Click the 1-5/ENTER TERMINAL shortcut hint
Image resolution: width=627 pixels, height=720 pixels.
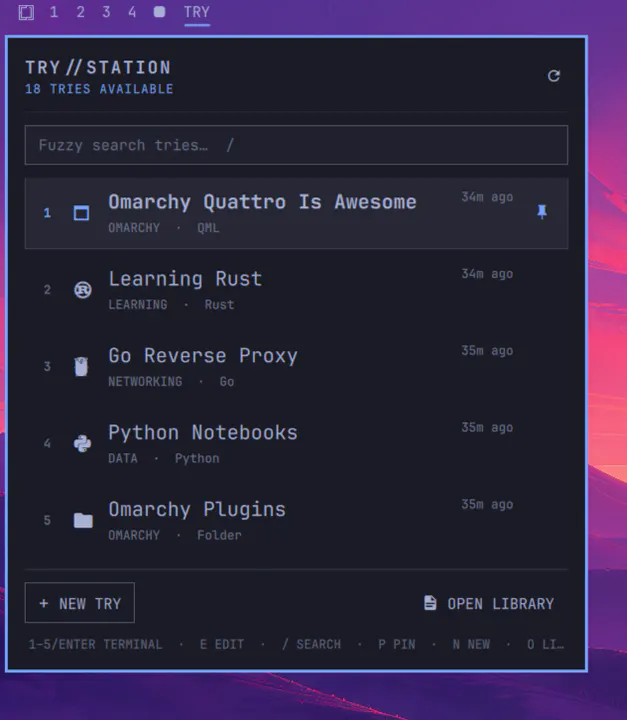coord(96,644)
